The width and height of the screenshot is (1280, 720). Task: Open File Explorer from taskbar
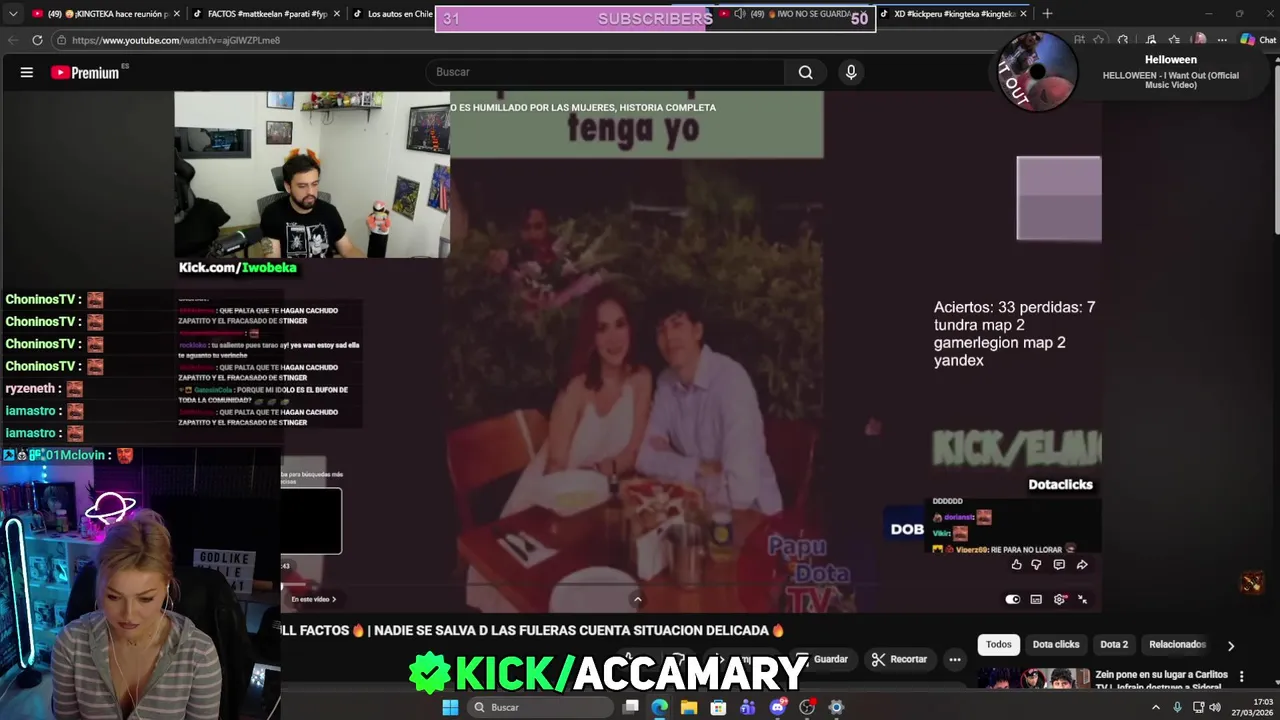coord(689,707)
